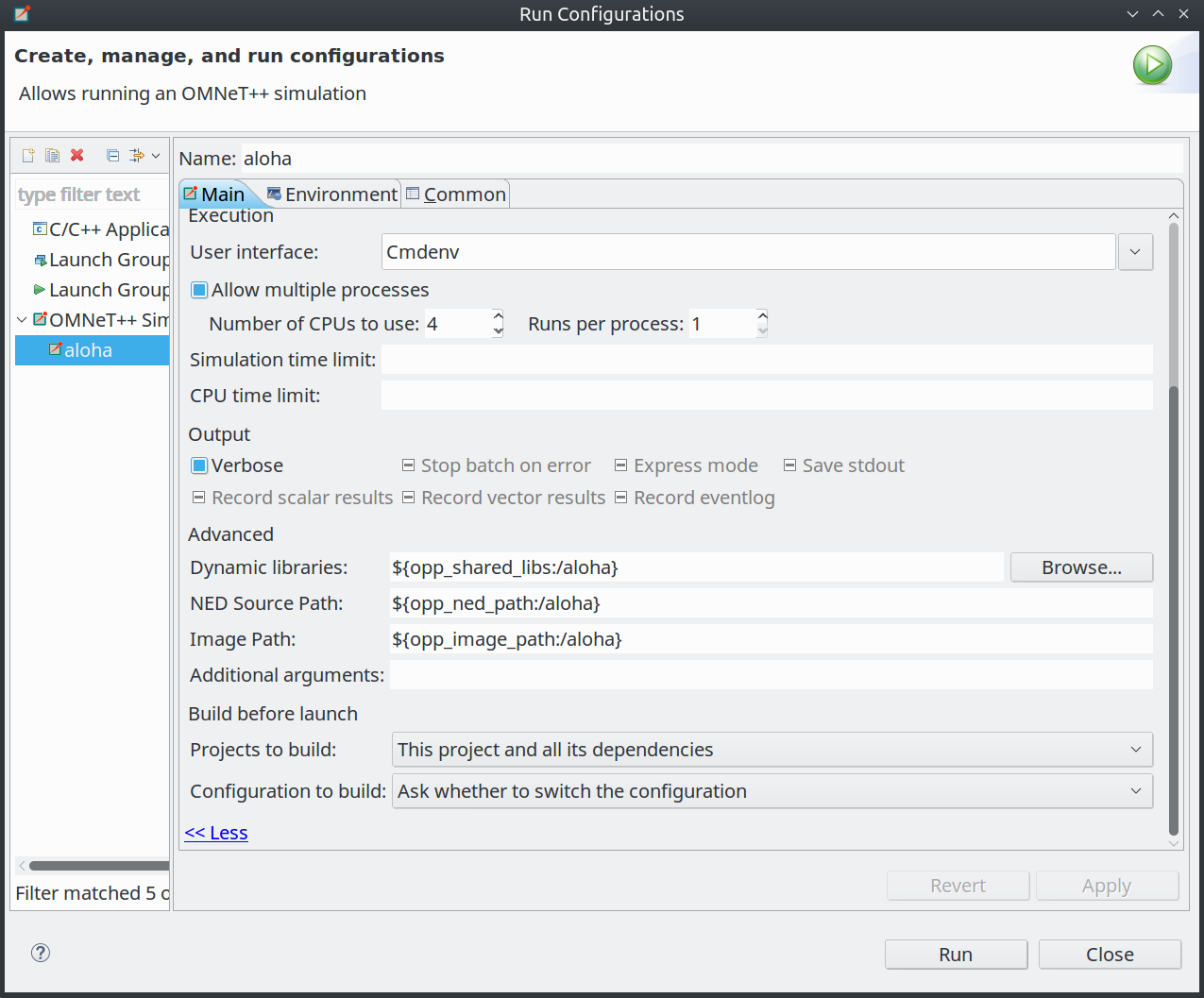The height and width of the screenshot is (998, 1204).
Task: Click the scroll down arrow of the Main tab
Action: coord(1174,843)
